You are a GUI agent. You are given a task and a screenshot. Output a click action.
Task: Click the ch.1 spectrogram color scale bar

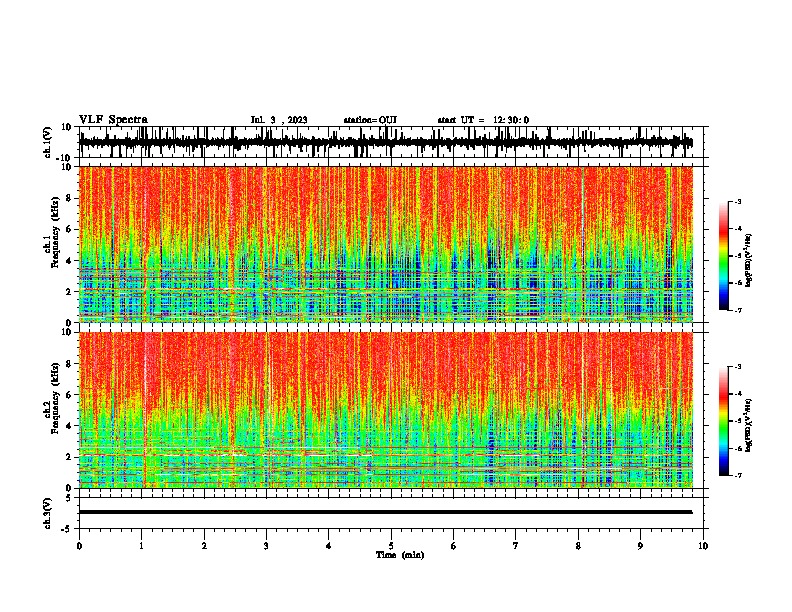click(x=724, y=256)
